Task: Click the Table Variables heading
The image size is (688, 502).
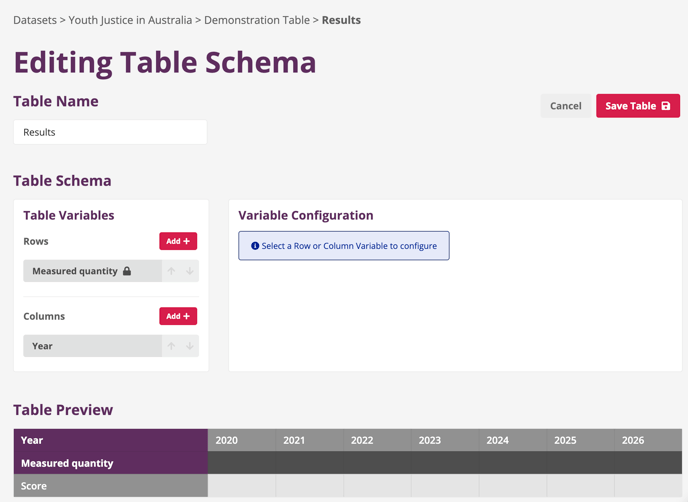Action: (69, 215)
